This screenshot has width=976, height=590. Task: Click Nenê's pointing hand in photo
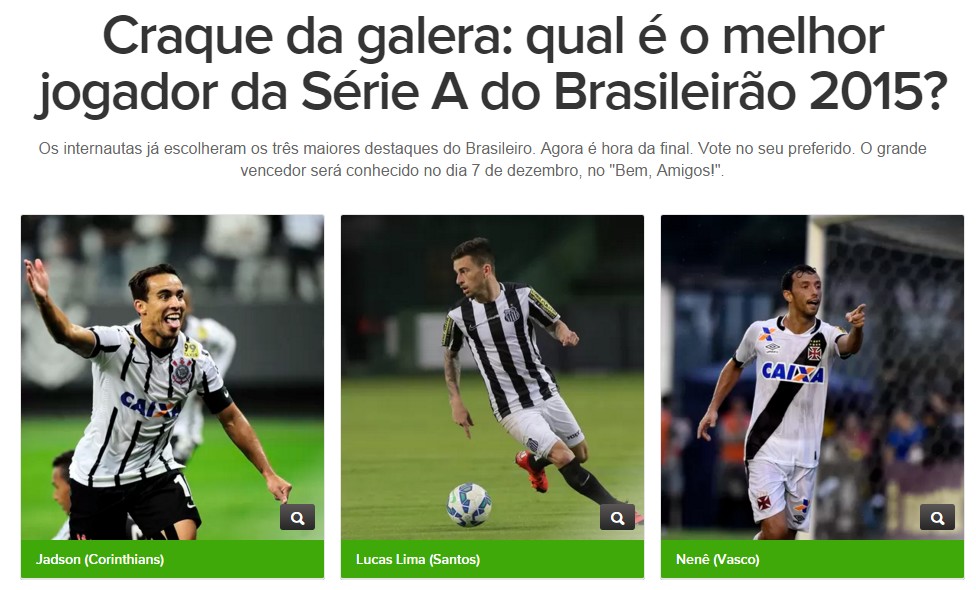[x=856, y=316]
